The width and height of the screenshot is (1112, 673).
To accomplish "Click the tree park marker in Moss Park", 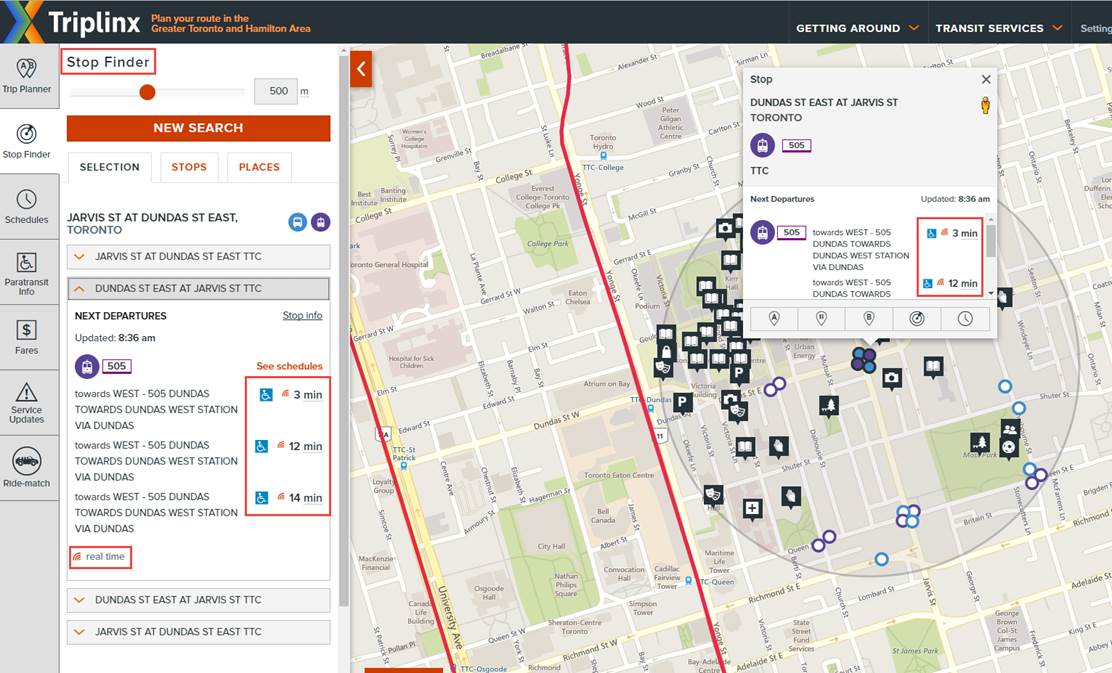I will (979, 443).
